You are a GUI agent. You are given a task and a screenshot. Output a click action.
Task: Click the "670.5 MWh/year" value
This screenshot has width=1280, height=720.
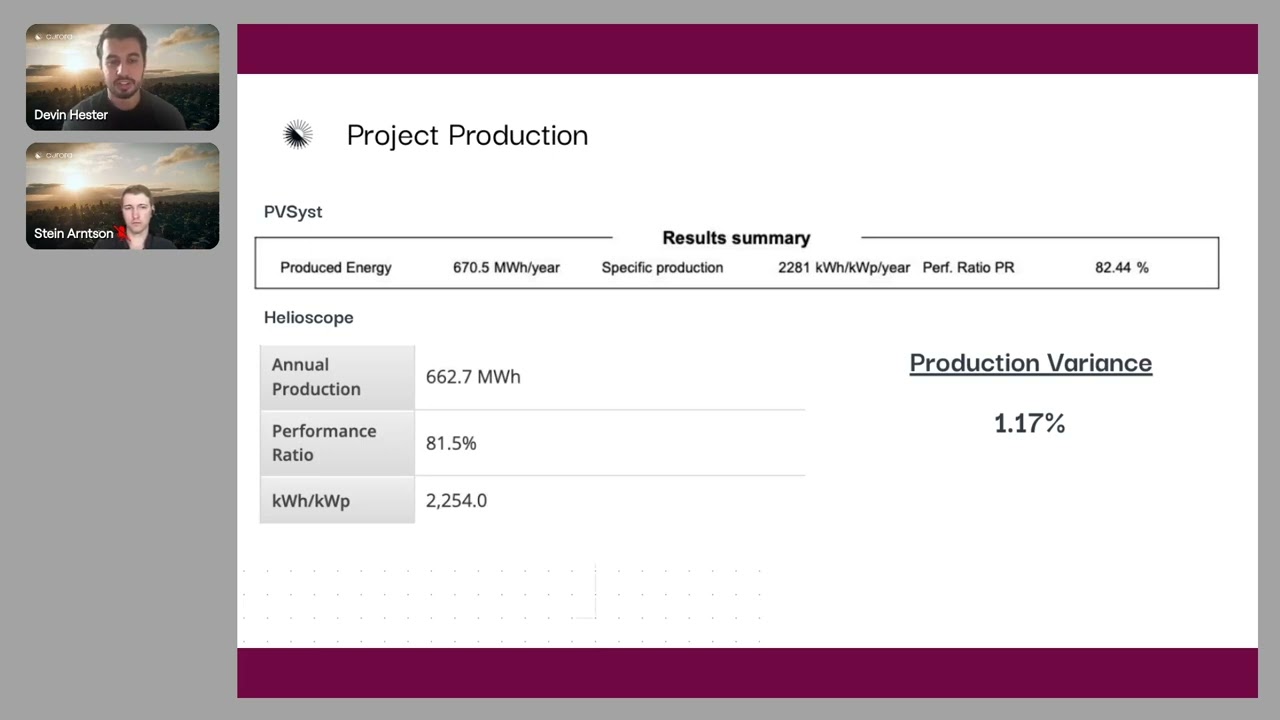pyautogui.click(x=506, y=268)
